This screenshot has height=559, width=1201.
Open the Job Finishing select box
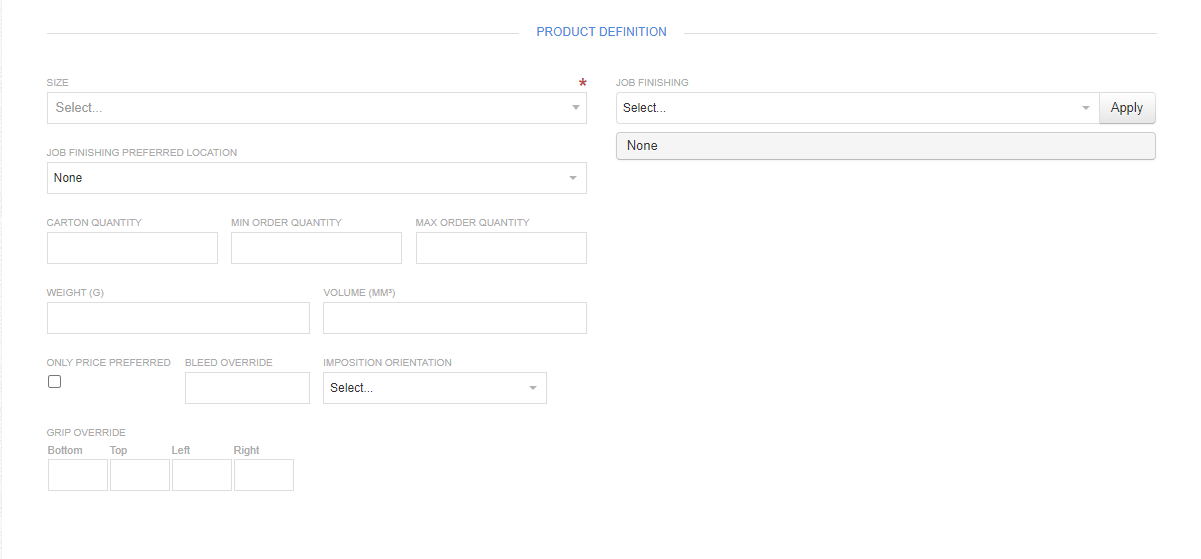pyautogui.click(x=850, y=108)
